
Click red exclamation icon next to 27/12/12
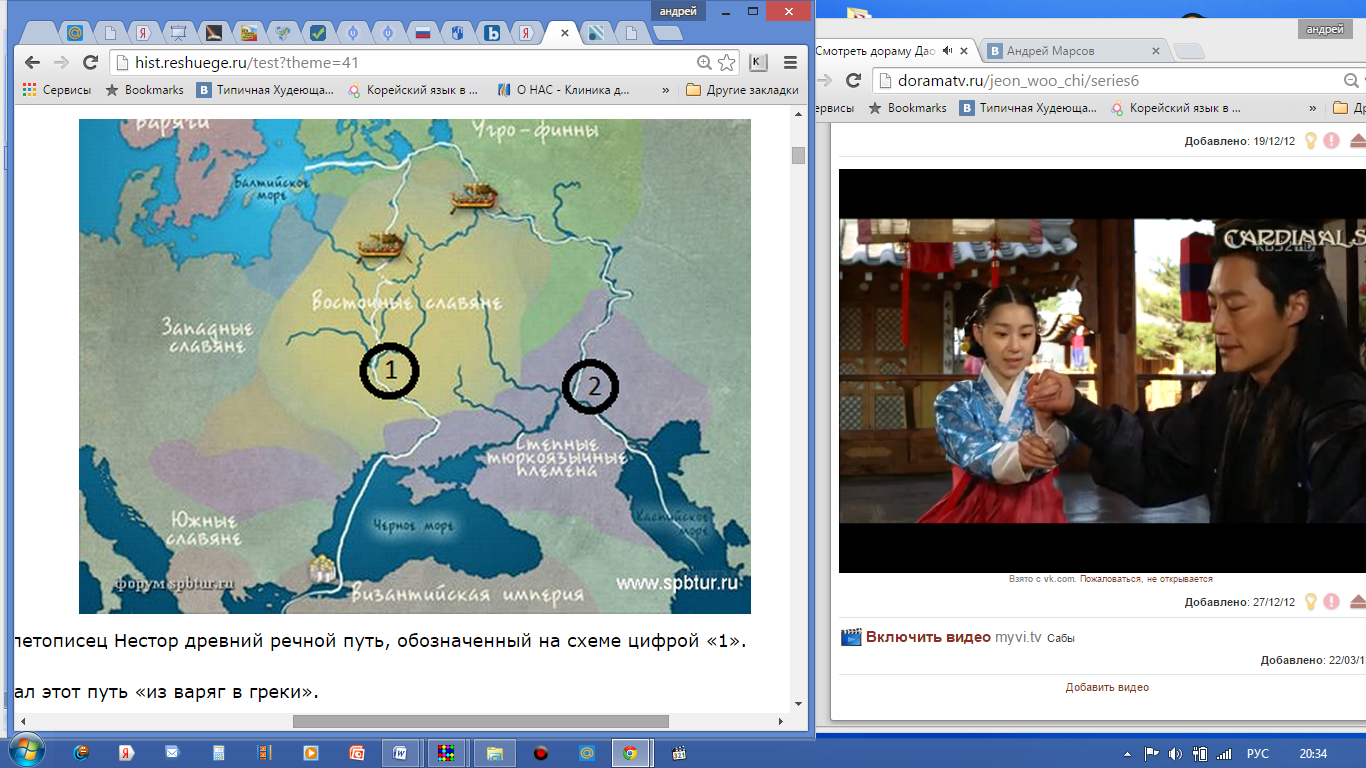click(1331, 602)
